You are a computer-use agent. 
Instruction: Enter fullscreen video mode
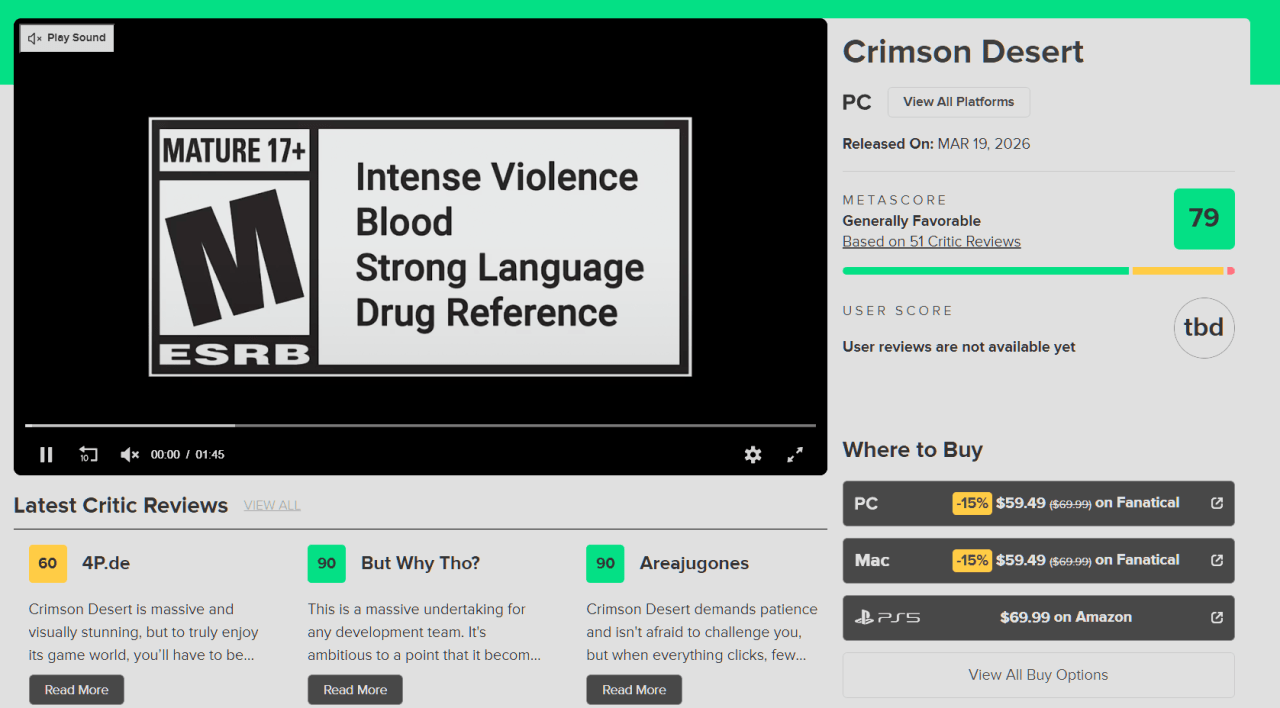click(795, 455)
